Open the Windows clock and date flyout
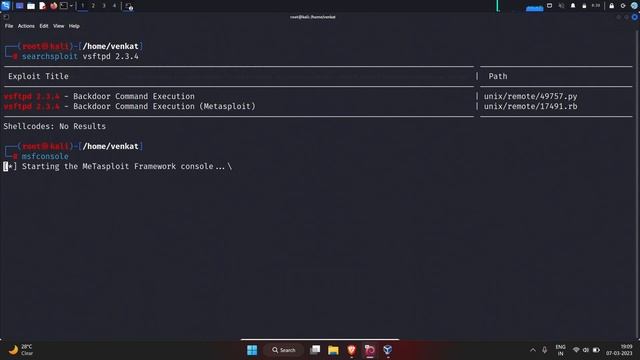Viewport: 640px width, 360px height. click(x=619, y=350)
